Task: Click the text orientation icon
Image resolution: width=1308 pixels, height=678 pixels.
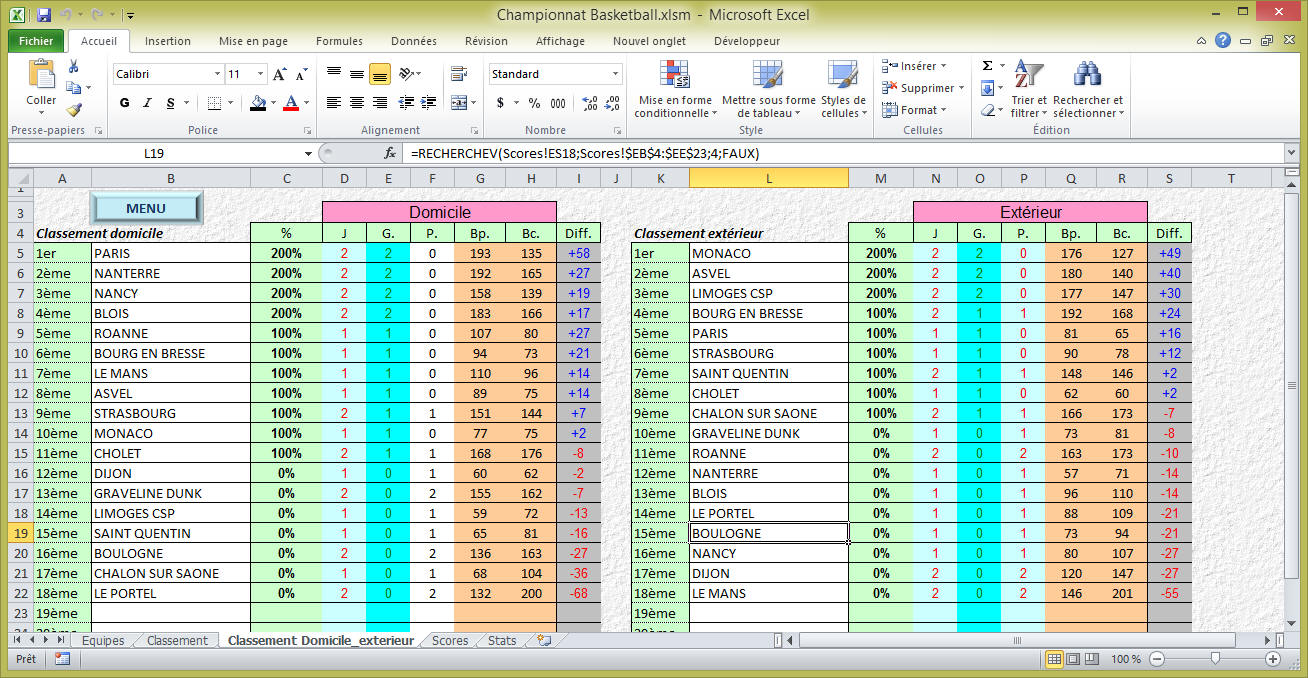Action: (x=406, y=74)
